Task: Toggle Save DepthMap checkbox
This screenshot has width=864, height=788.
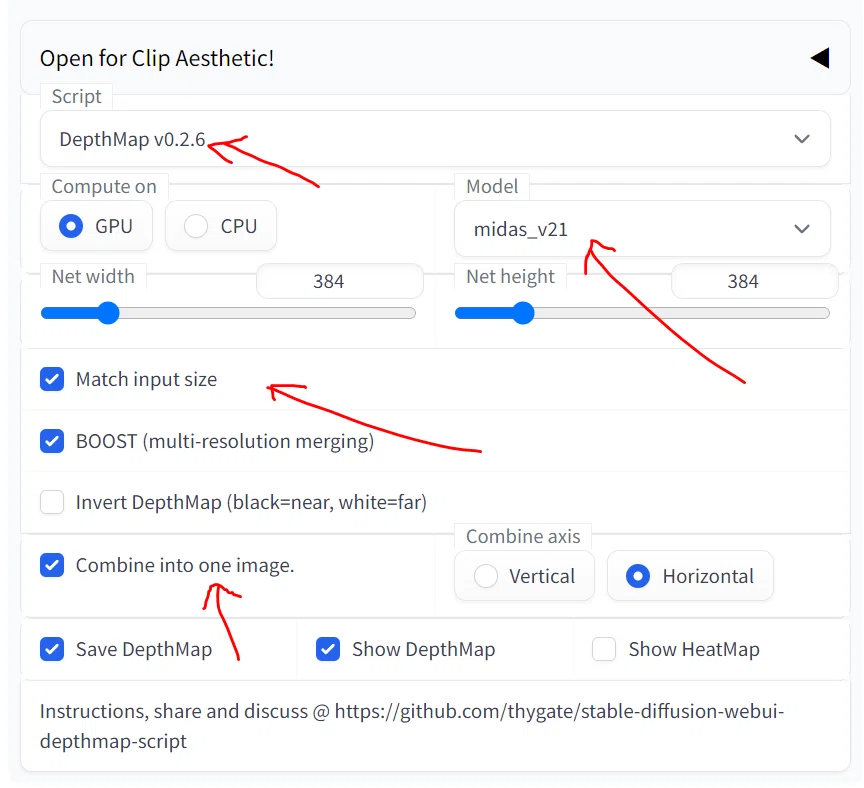Action: 52,649
